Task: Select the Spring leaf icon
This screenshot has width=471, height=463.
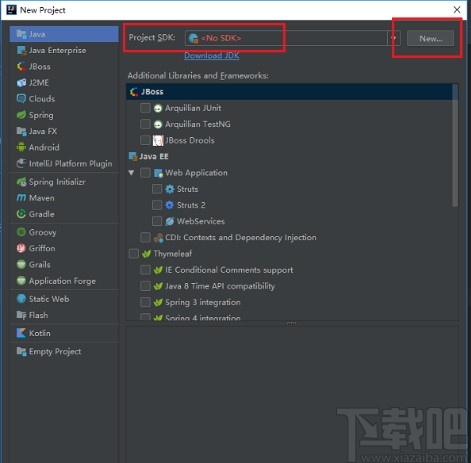Action: click(21, 115)
